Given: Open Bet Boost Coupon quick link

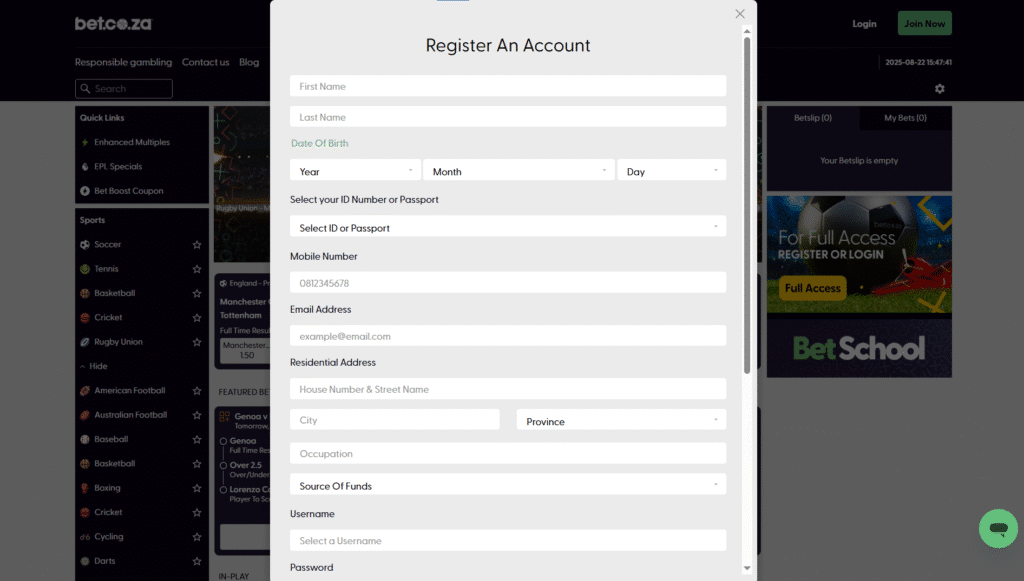Looking at the screenshot, I should tap(129, 191).
